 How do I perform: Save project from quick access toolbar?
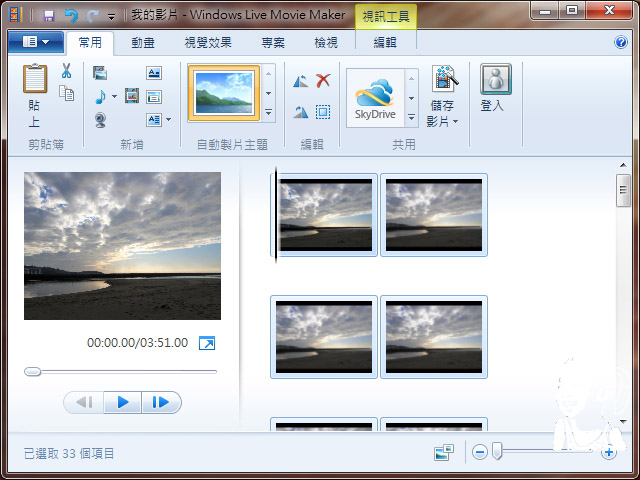(49, 16)
